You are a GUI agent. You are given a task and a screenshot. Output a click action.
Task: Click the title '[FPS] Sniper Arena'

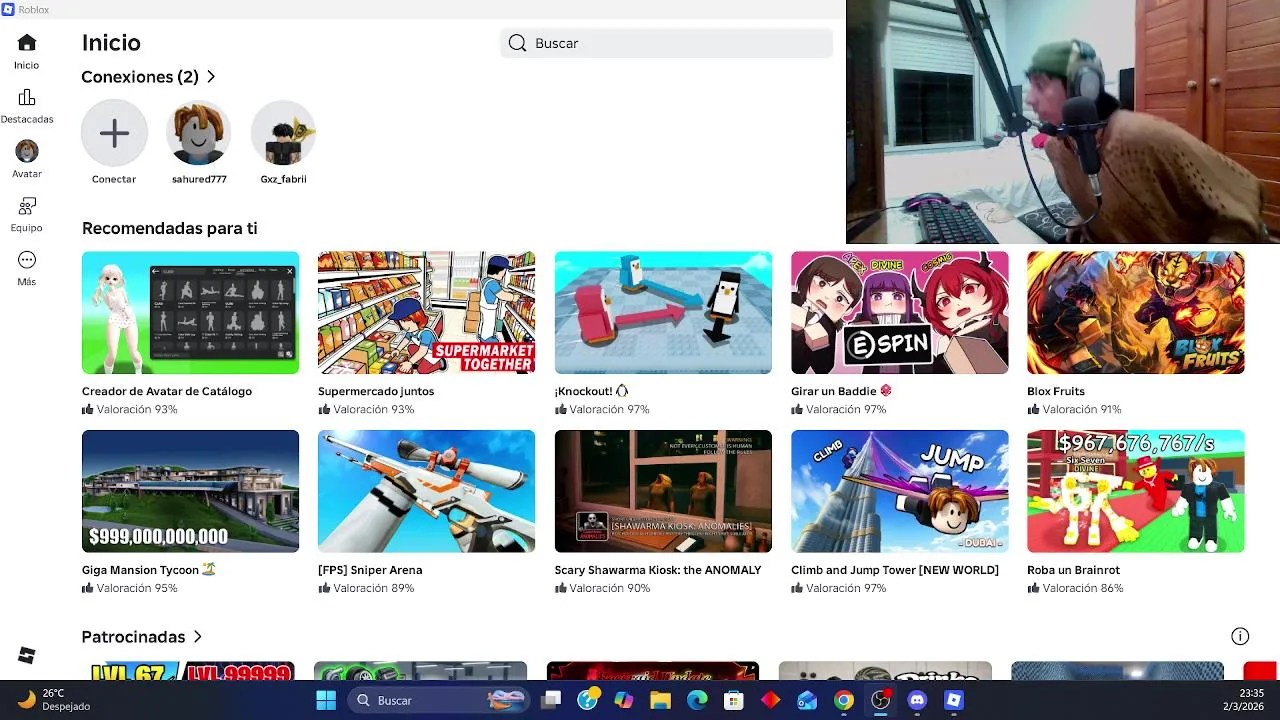(370, 570)
